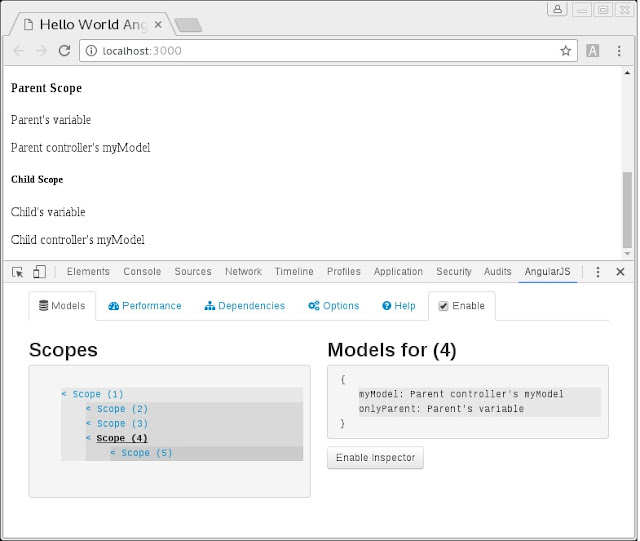Viewport: 640px width, 541px height.
Task: Click the Enable Inspector button
Action: pos(376,458)
